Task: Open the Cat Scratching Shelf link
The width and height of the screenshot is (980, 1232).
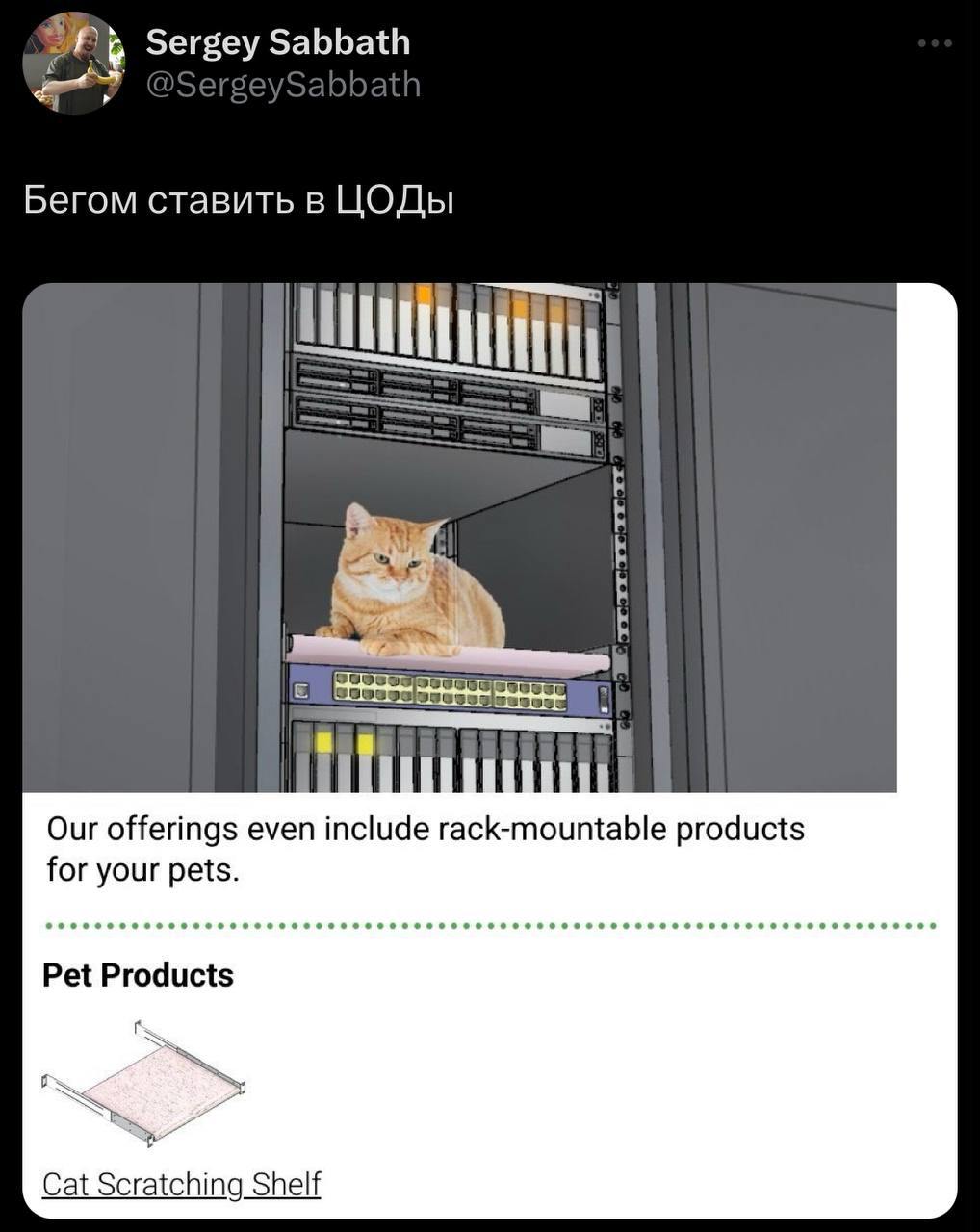Action: point(181,1184)
